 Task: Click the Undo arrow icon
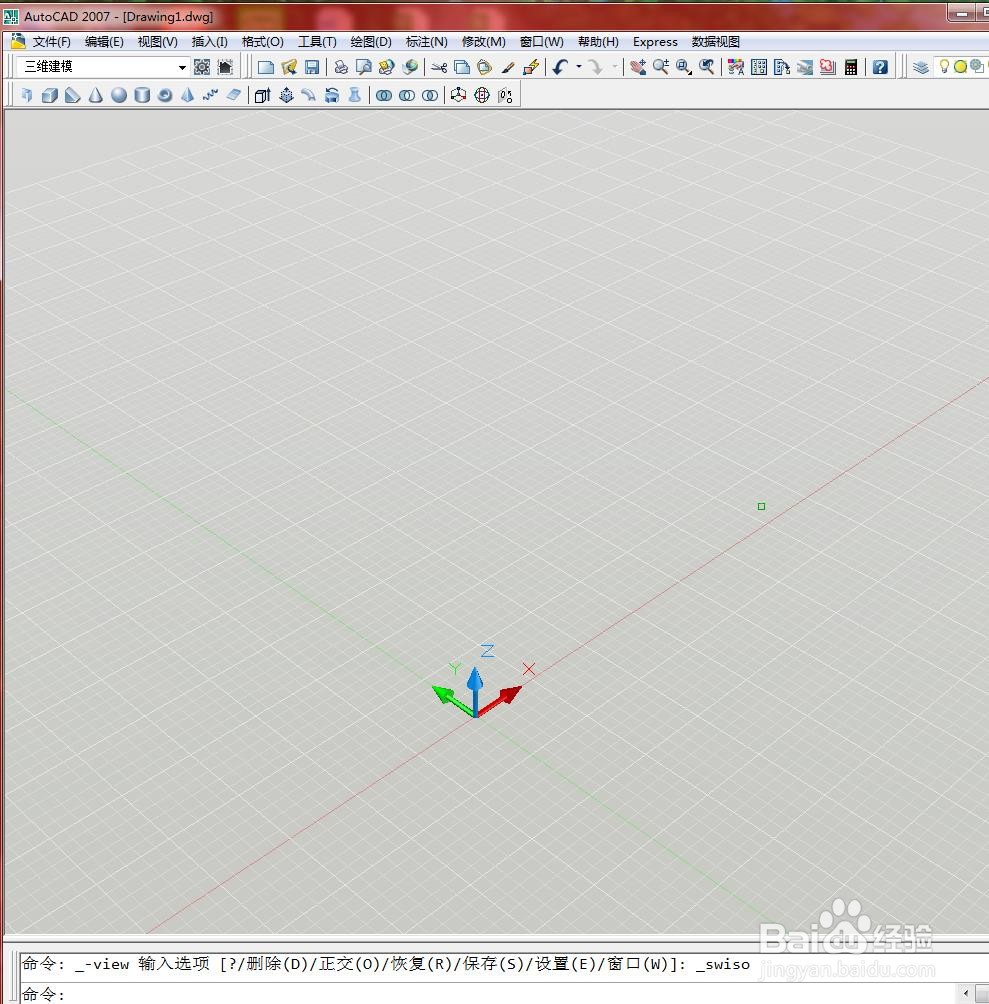560,67
